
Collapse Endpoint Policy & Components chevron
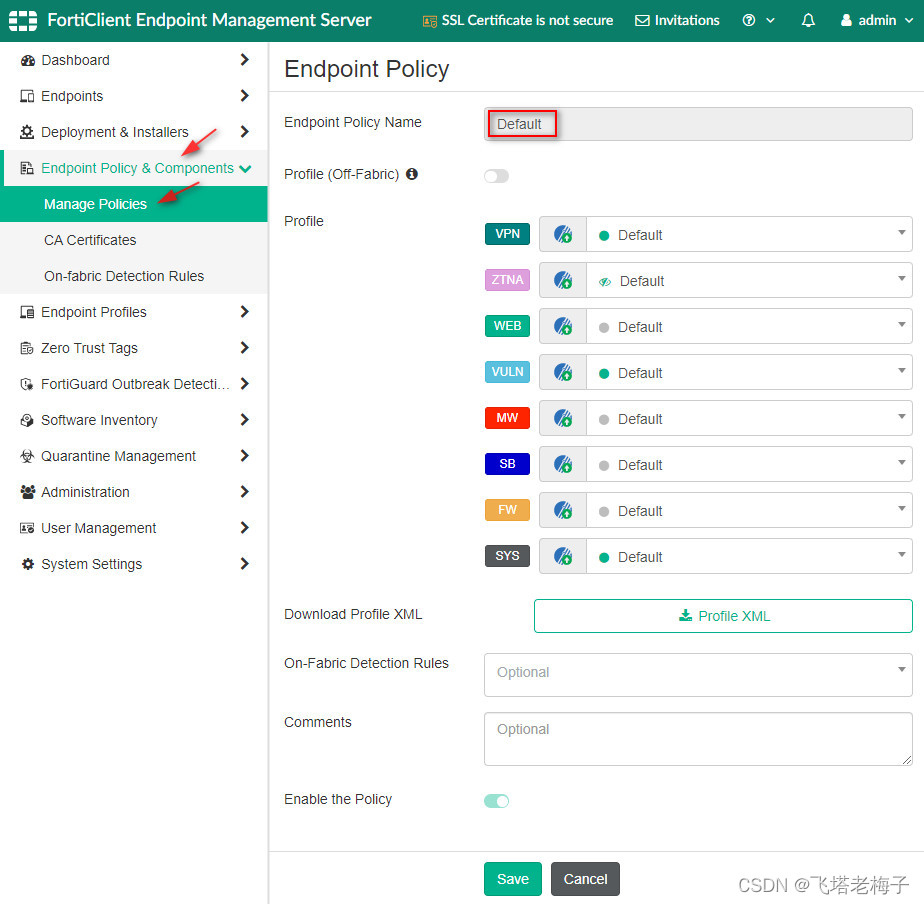[245, 169]
